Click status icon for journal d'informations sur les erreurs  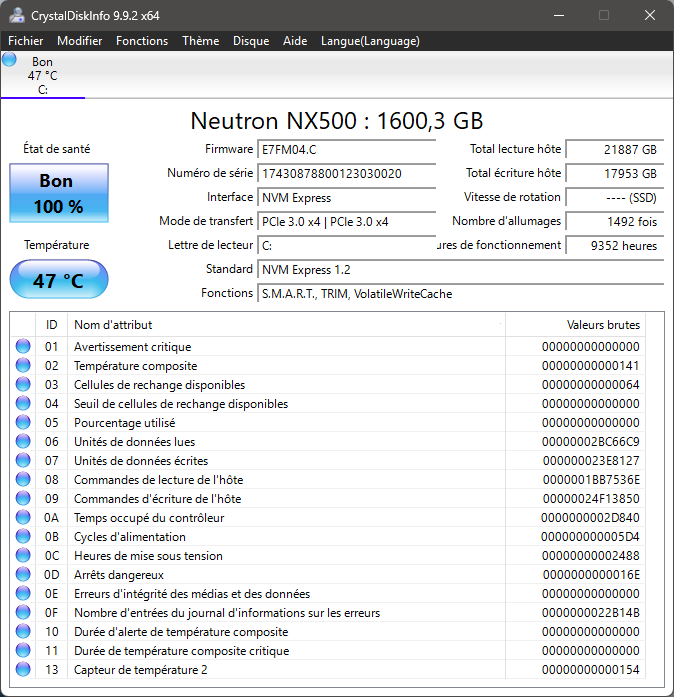[x=23, y=612]
